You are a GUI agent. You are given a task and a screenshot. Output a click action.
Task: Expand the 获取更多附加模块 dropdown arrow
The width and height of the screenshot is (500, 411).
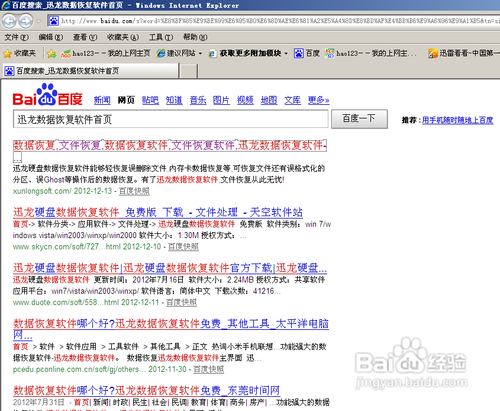(x=286, y=53)
